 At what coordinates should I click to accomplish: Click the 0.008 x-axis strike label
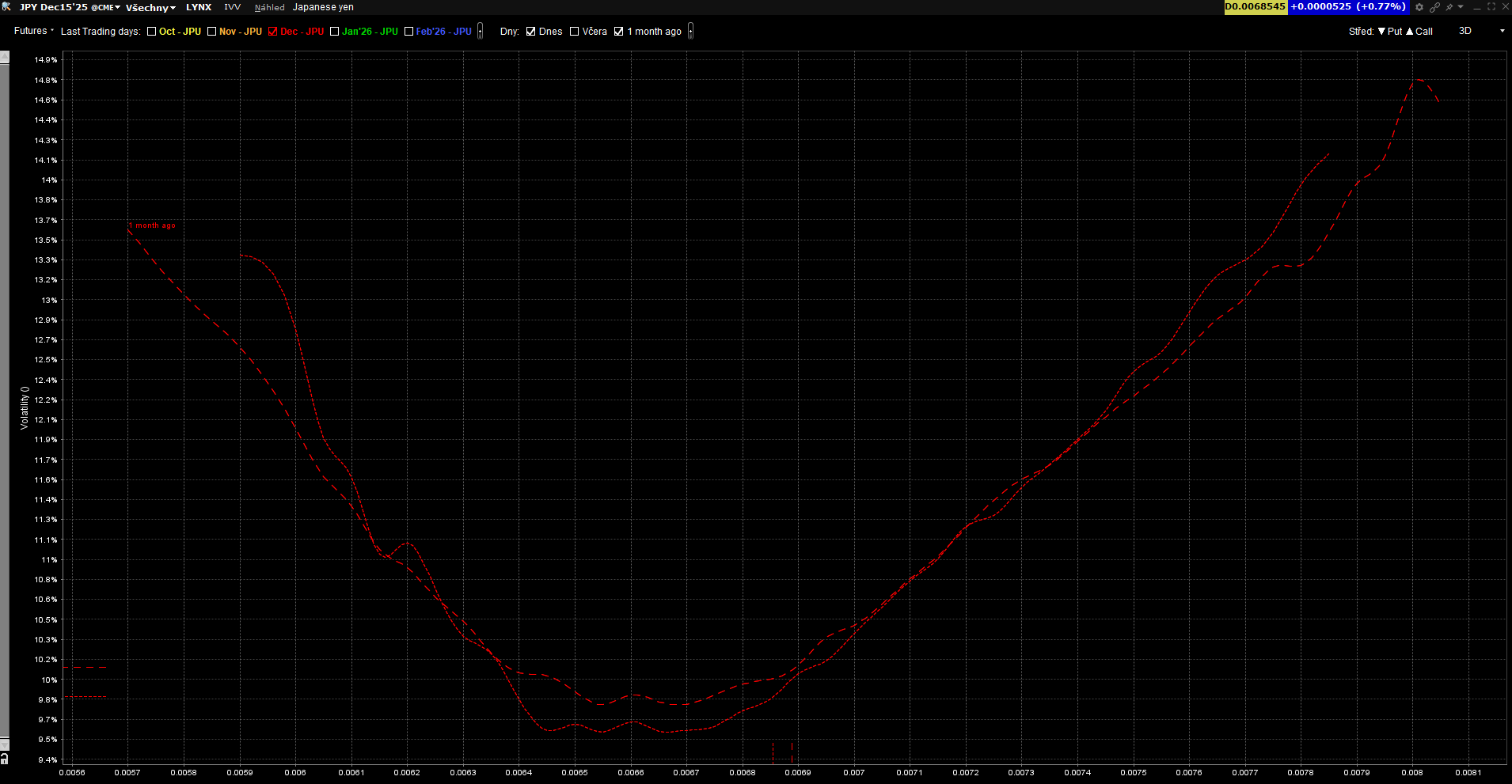pos(1412,772)
